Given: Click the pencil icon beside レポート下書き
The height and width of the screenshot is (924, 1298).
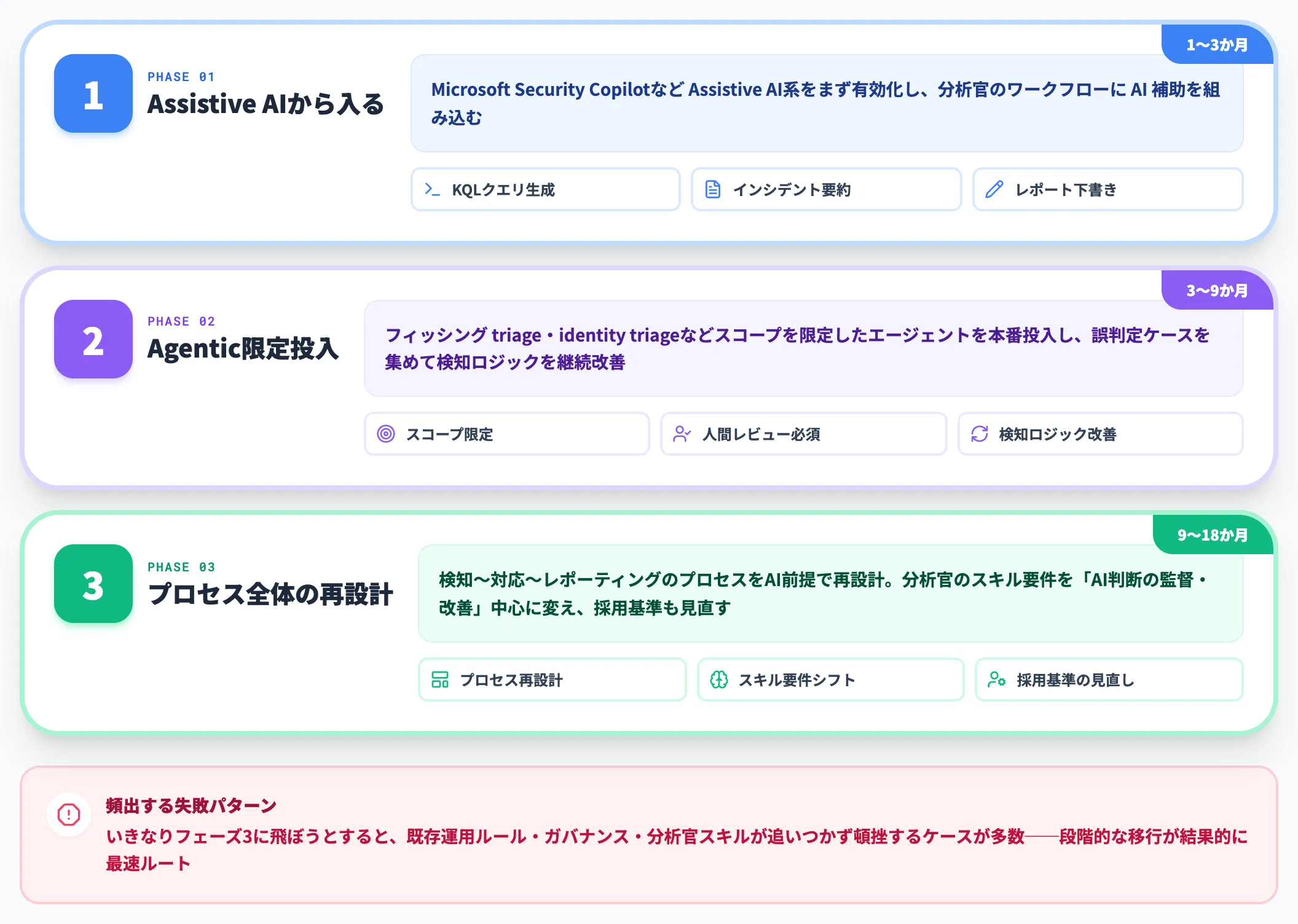Looking at the screenshot, I should [x=994, y=189].
